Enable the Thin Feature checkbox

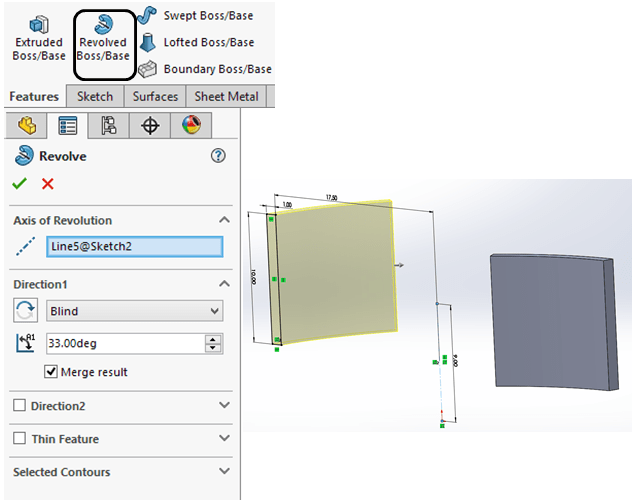click(19, 439)
